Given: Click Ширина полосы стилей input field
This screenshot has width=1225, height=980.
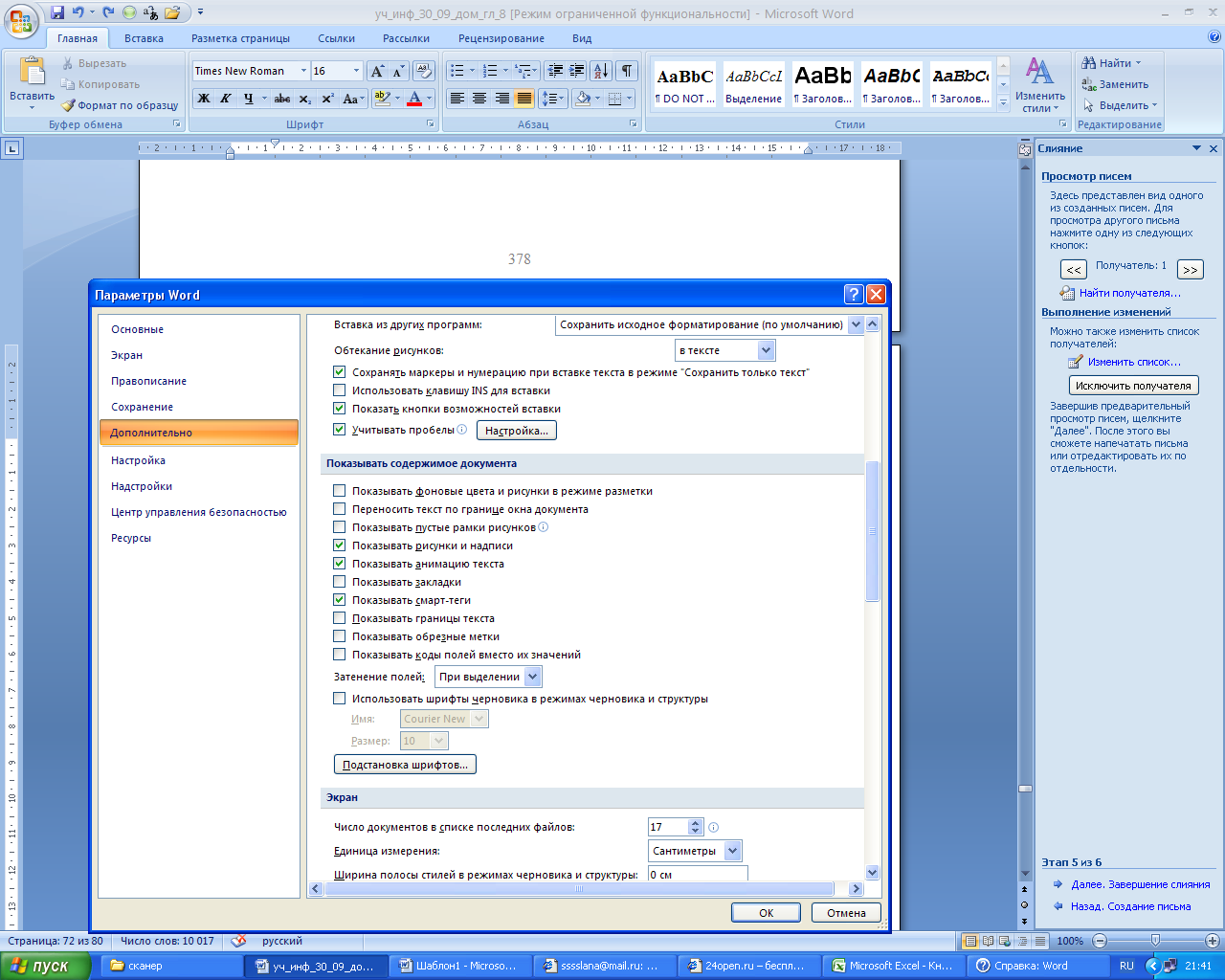Looking at the screenshot, I should tap(698, 875).
